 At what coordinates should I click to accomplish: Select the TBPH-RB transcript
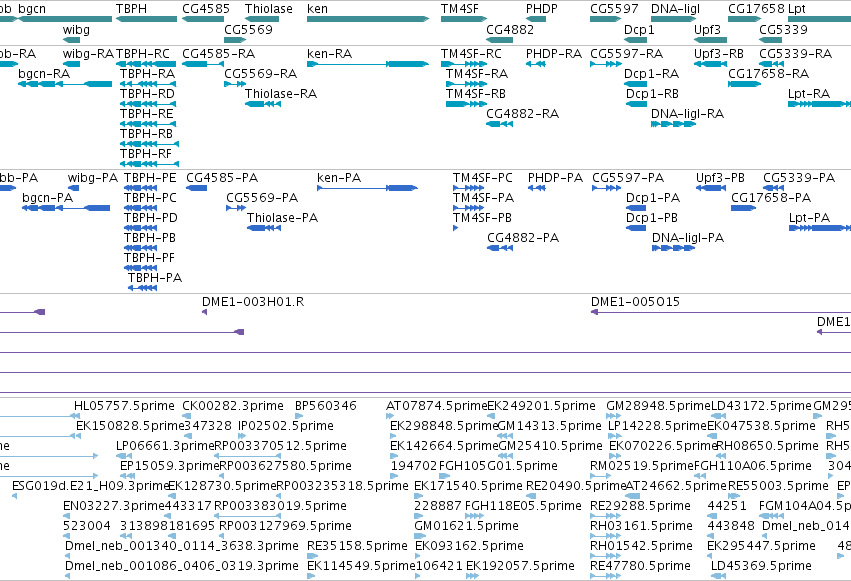tap(149, 144)
